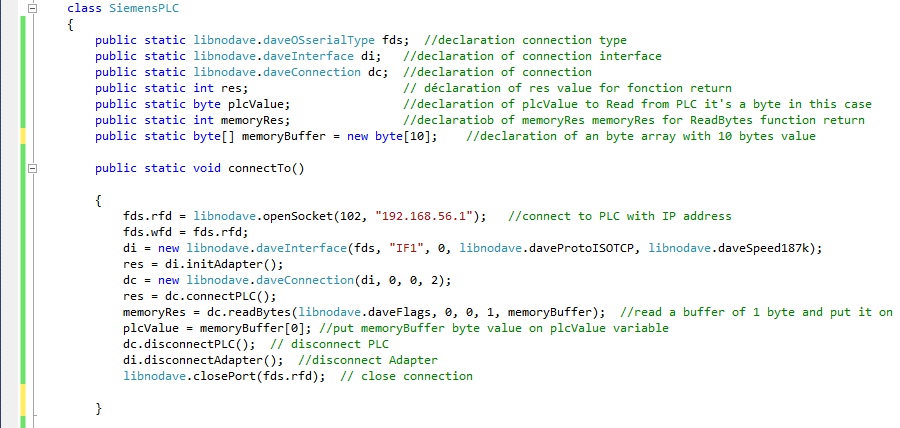
Task: Click the "IF1" string literal
Action: click(406, 248)
